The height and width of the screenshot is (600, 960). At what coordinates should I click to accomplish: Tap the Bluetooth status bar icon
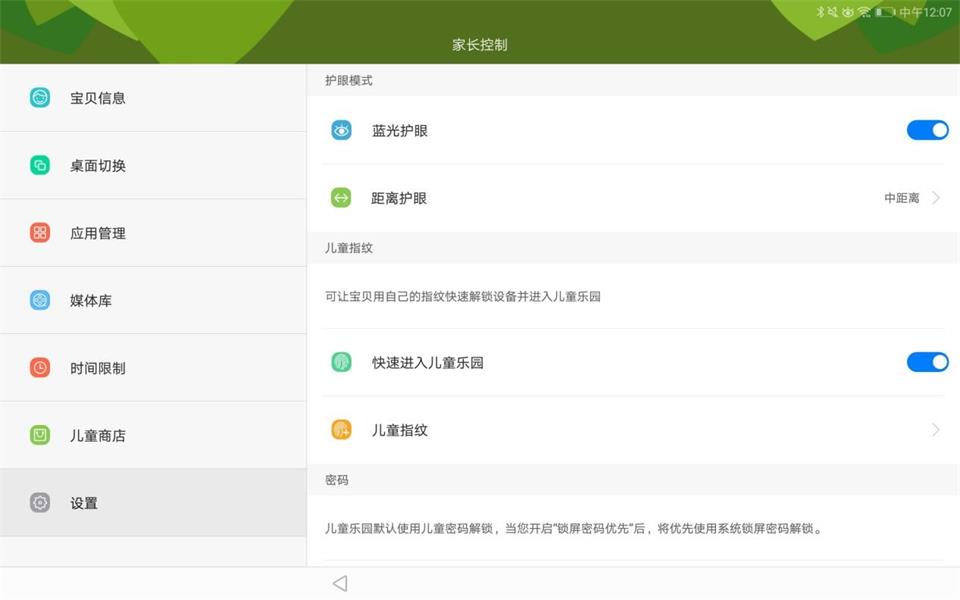820,12
